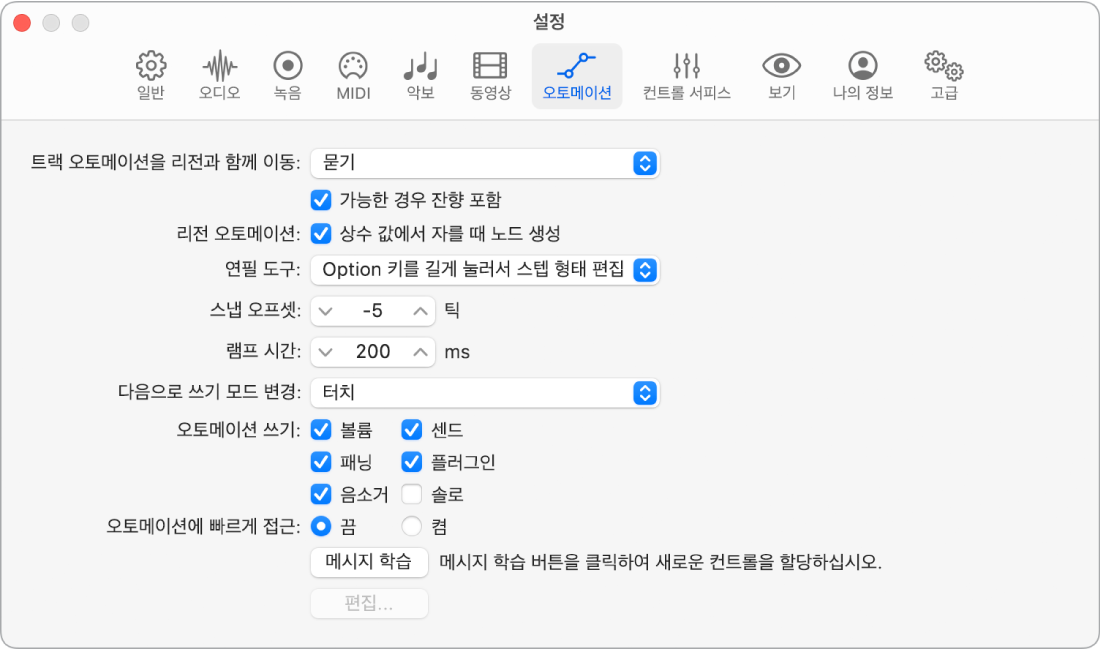Open the 연필 도구 dropdown
The height and width of the screenshot is (649, 1101).
485,270
